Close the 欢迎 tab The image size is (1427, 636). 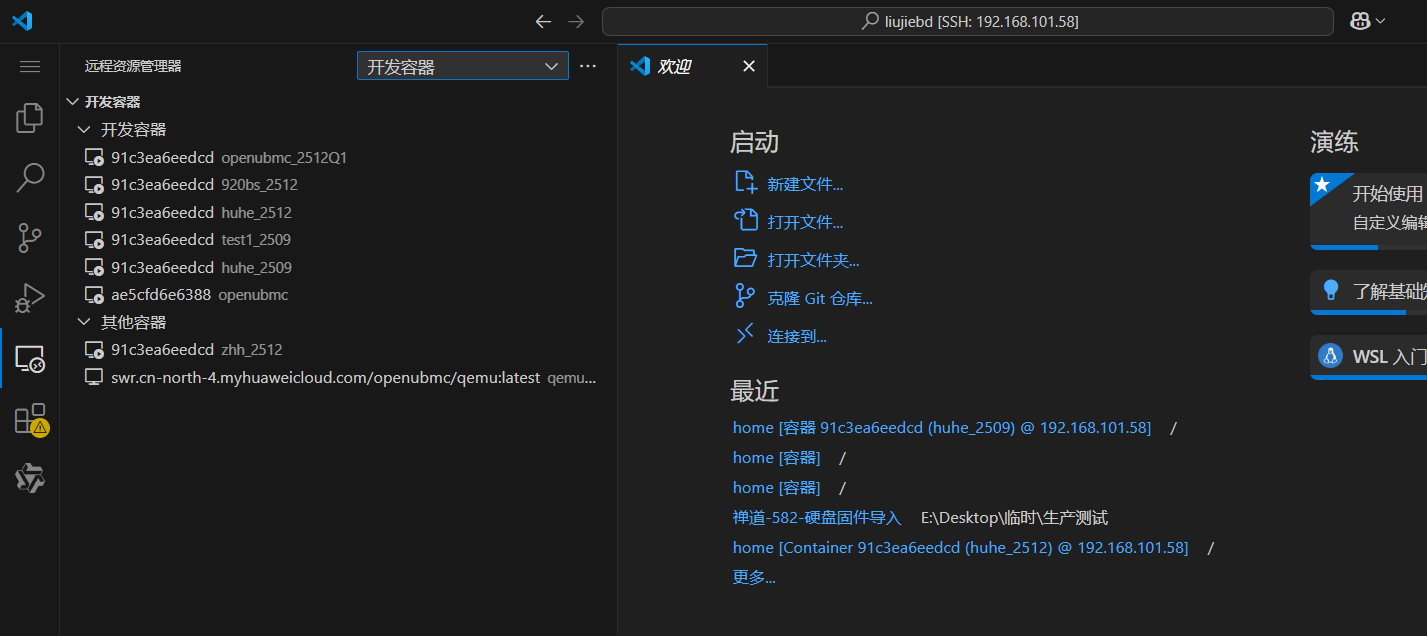748,67
